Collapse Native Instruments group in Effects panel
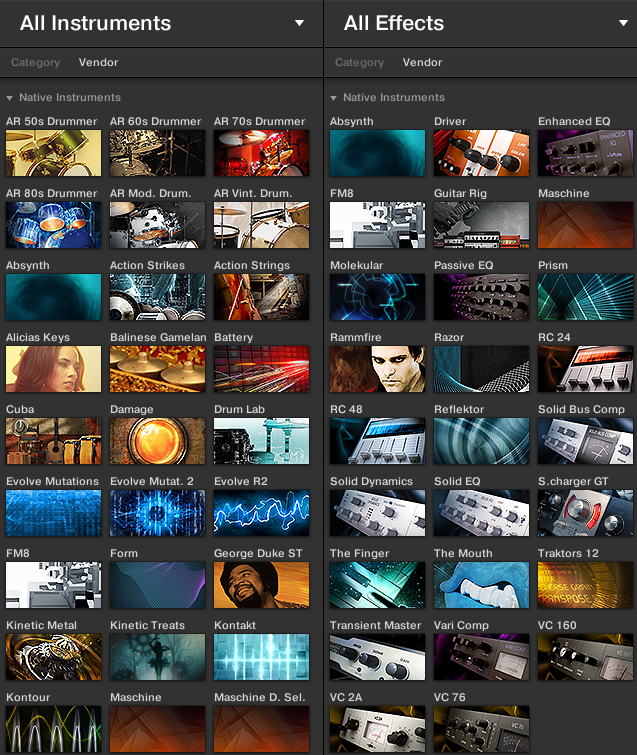The image size is (637, 755). [333, 98]
